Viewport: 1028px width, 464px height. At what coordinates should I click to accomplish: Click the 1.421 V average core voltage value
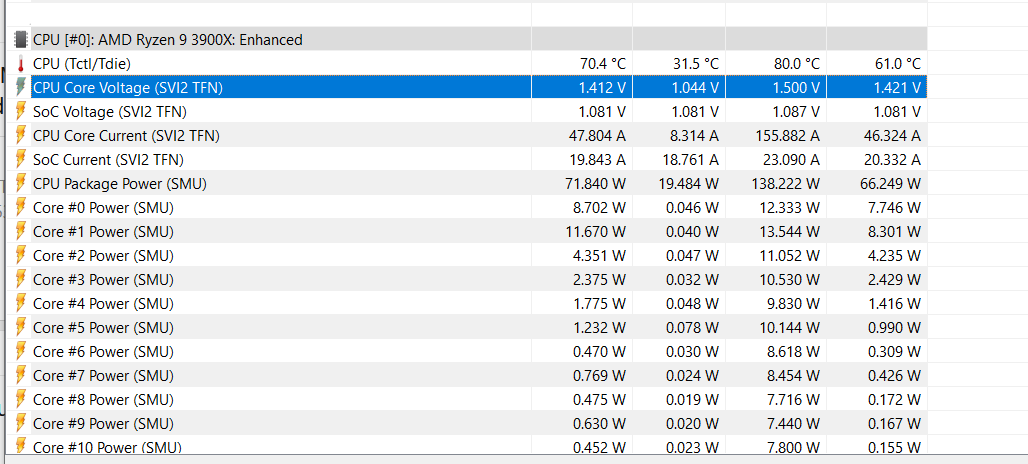coord(897,88)
